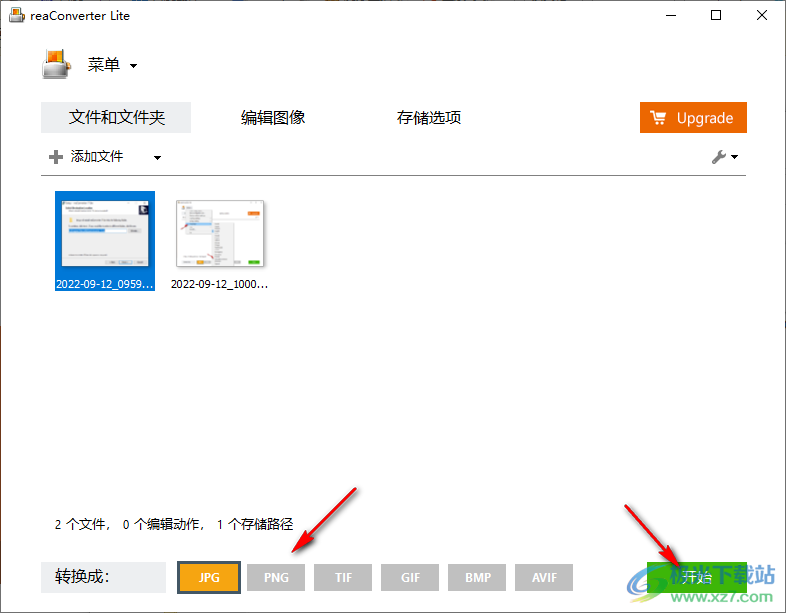Viewport: 786px width, 613px height.
Task: Click the reaConverter title bar app icon
Action: (x=17, y=15)
